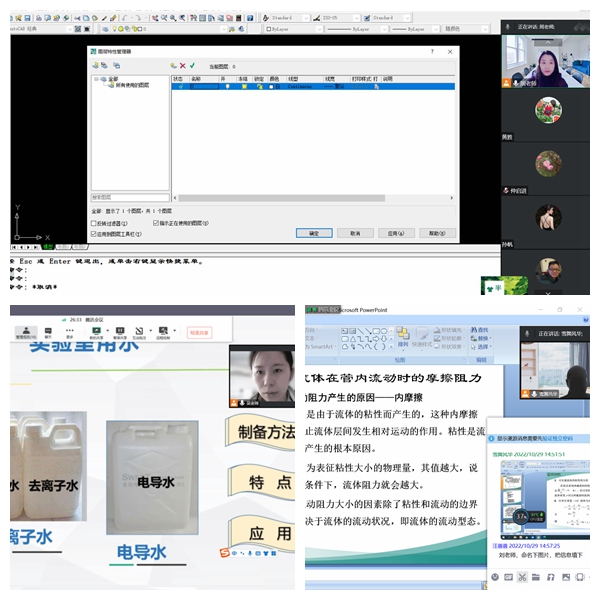Click the folder icon in chat toolbar
600x600 pixels.
tap(535, 577)
